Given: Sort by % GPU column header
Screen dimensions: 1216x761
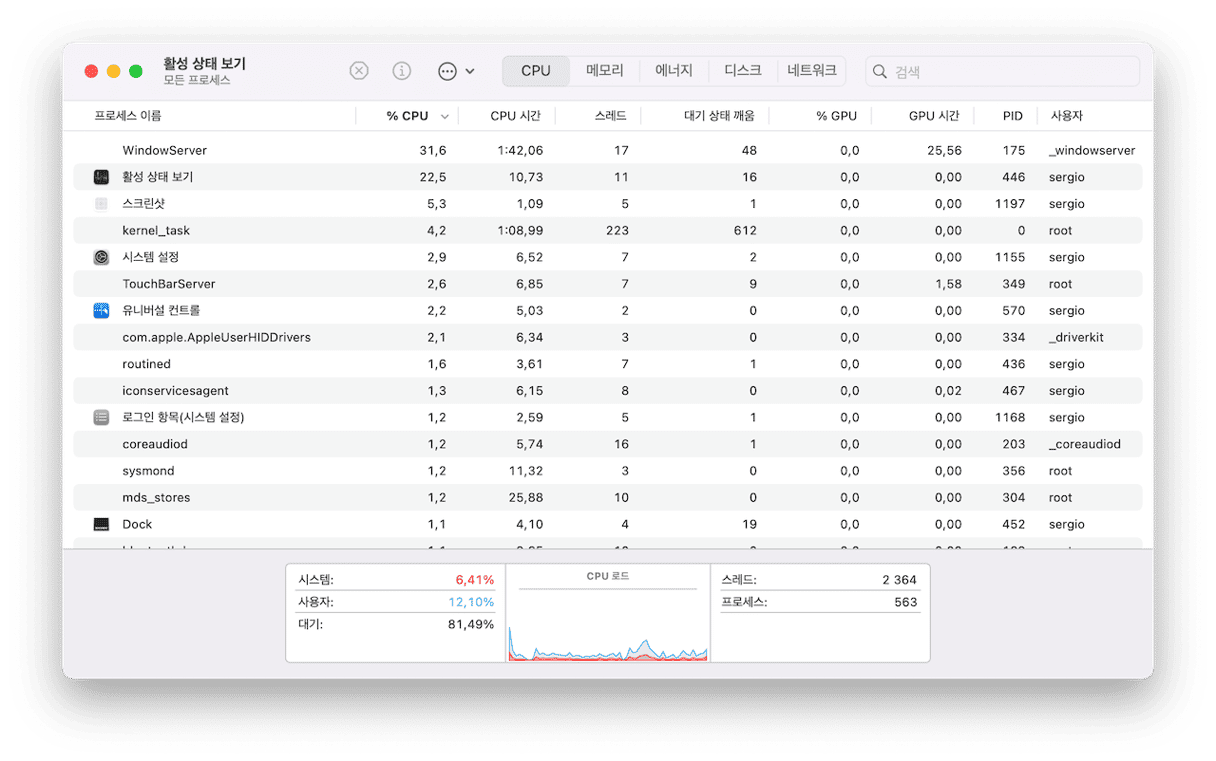Looking at the screenshot, I should [x=836, y=116].
